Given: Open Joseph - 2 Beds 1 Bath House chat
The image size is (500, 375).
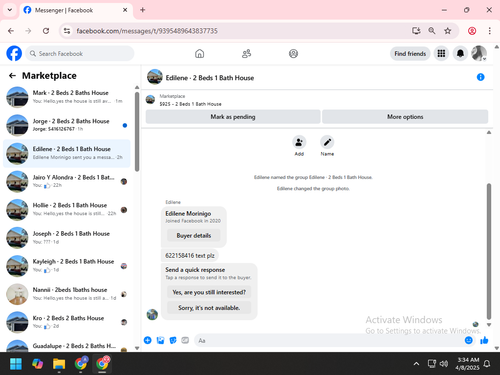Looking at the screenshot, I should pyautogui.click(x=67, y=238).
